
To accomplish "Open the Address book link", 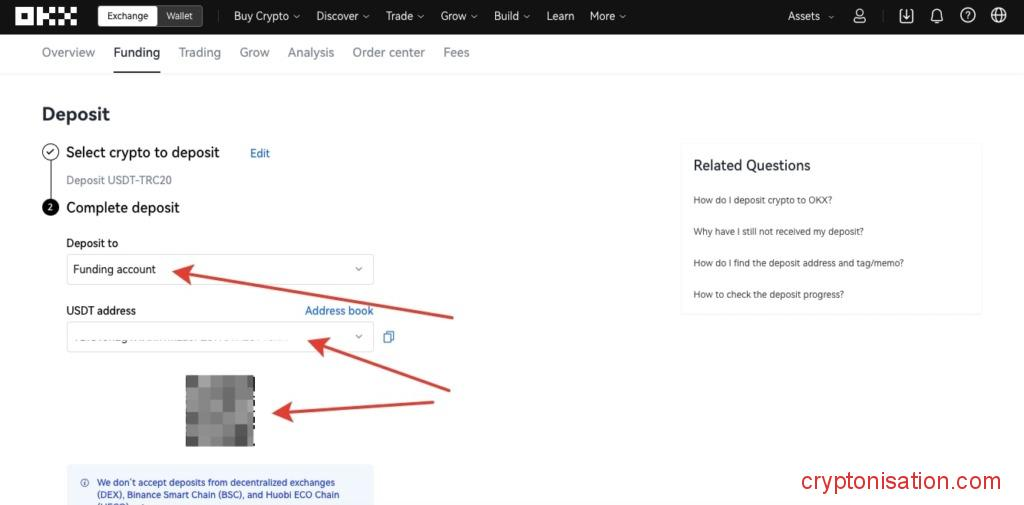I will click(339, 311).
